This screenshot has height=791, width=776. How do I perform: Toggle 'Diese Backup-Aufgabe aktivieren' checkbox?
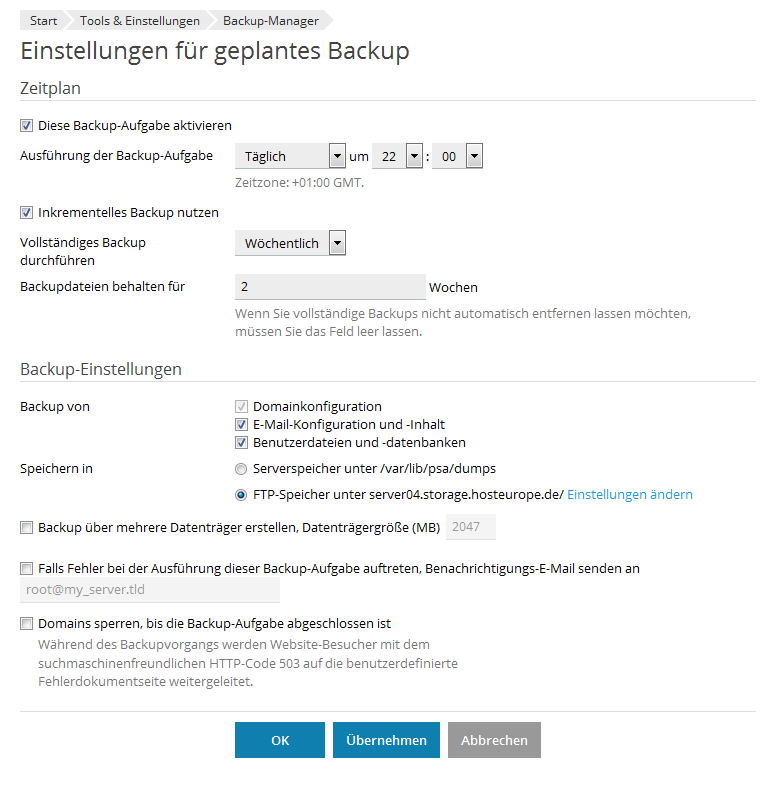pyautogui.click(x=27, y=126)
